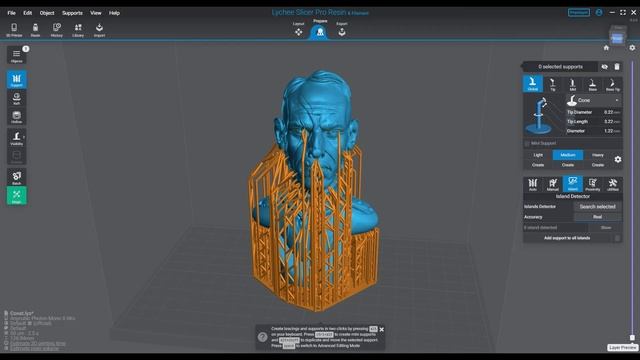Select the Base support settings tab
This screenshot has width=640, height=360.
(x=593, y=84)
